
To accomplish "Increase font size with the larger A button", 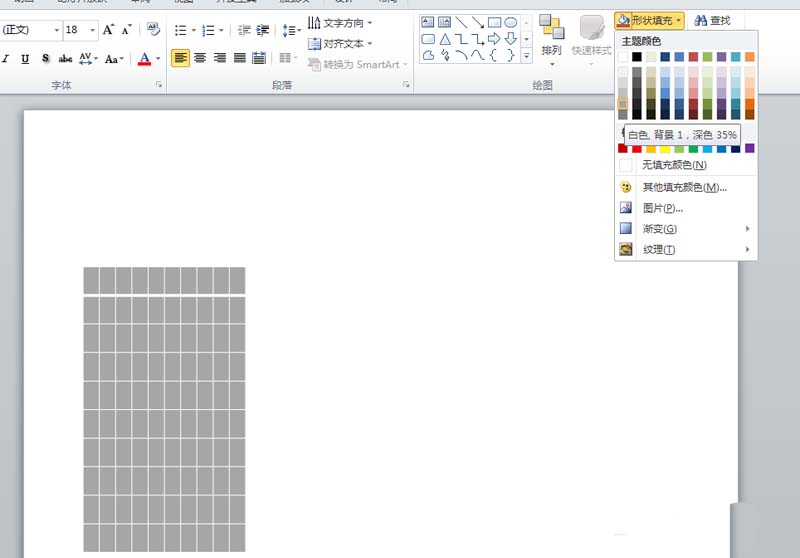I will point(108,30).
